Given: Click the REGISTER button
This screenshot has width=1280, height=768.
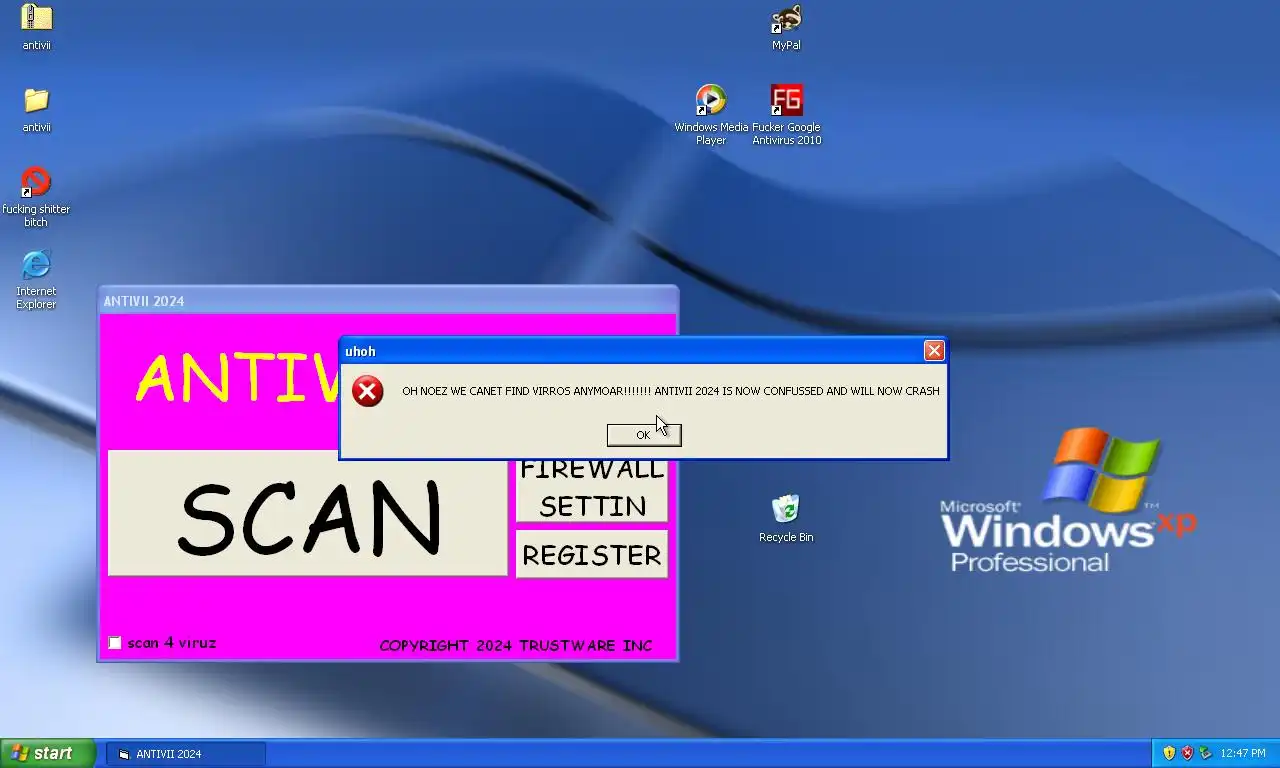Looking at the screenshot, I should (592, 554).
